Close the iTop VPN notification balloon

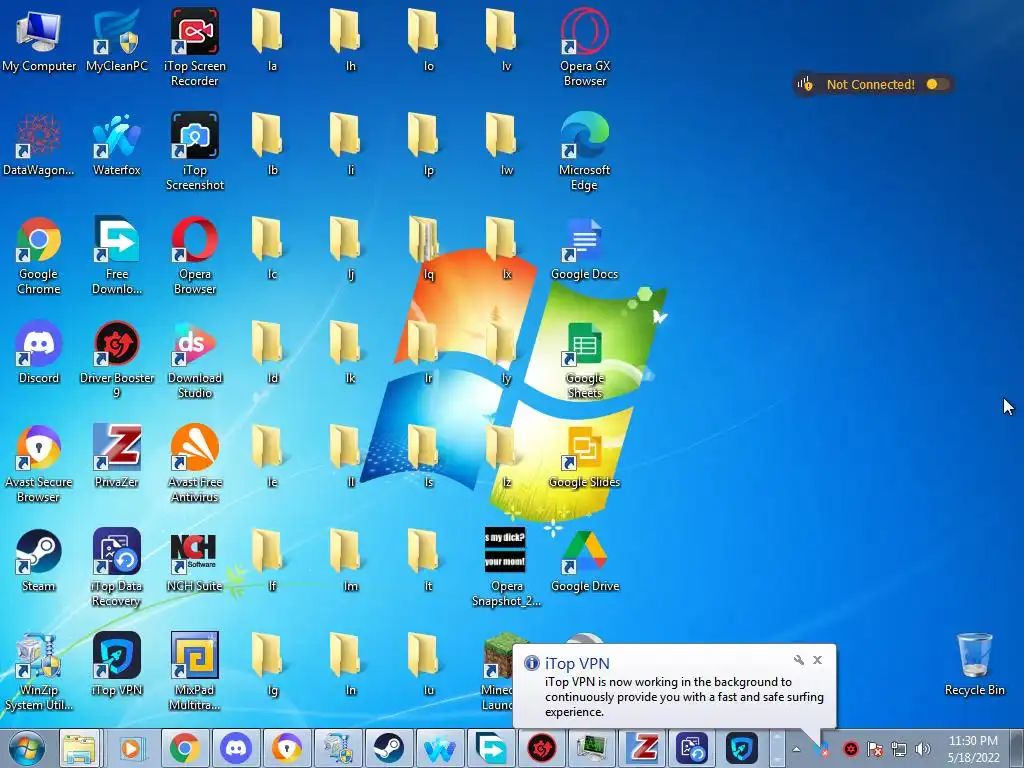pos(817,660)
